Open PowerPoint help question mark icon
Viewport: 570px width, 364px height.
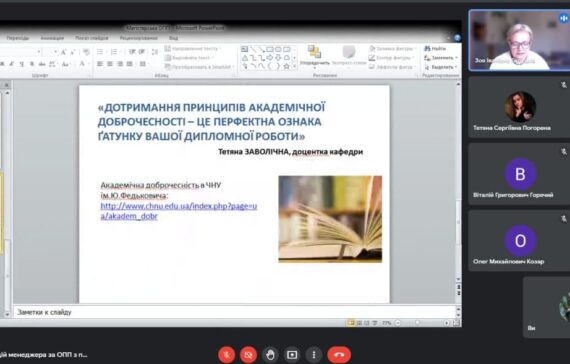(457, 38)
